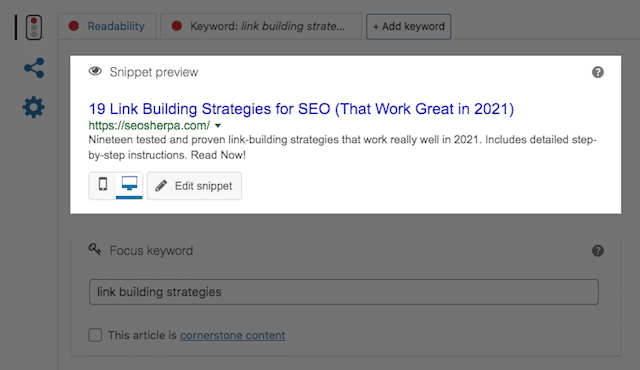The image size is (640, 370).
Task: Click the Edit snippet button
Action: [194, 186]
